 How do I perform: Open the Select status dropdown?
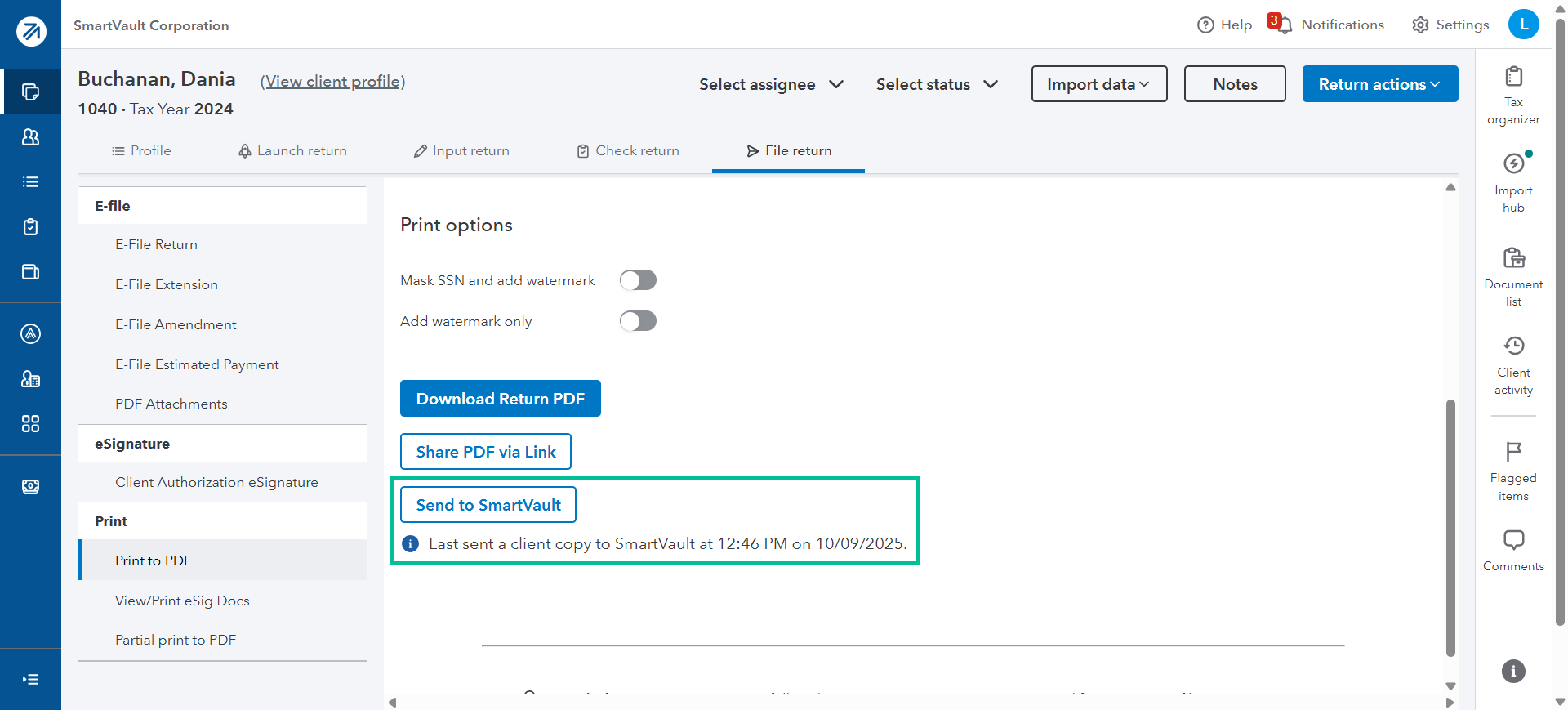[x=937, y=84]
